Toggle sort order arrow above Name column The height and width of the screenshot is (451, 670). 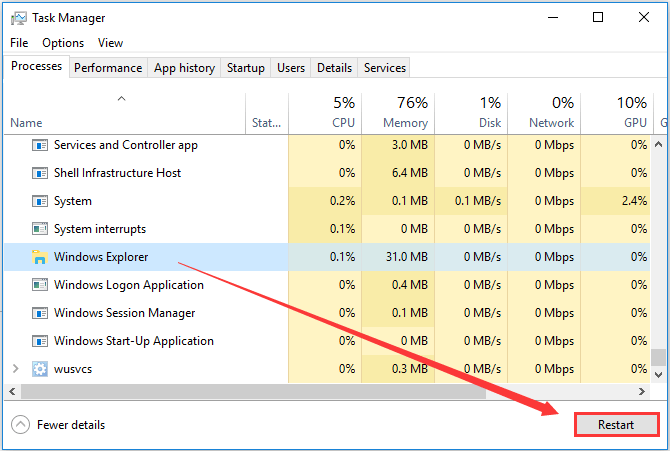121,99
